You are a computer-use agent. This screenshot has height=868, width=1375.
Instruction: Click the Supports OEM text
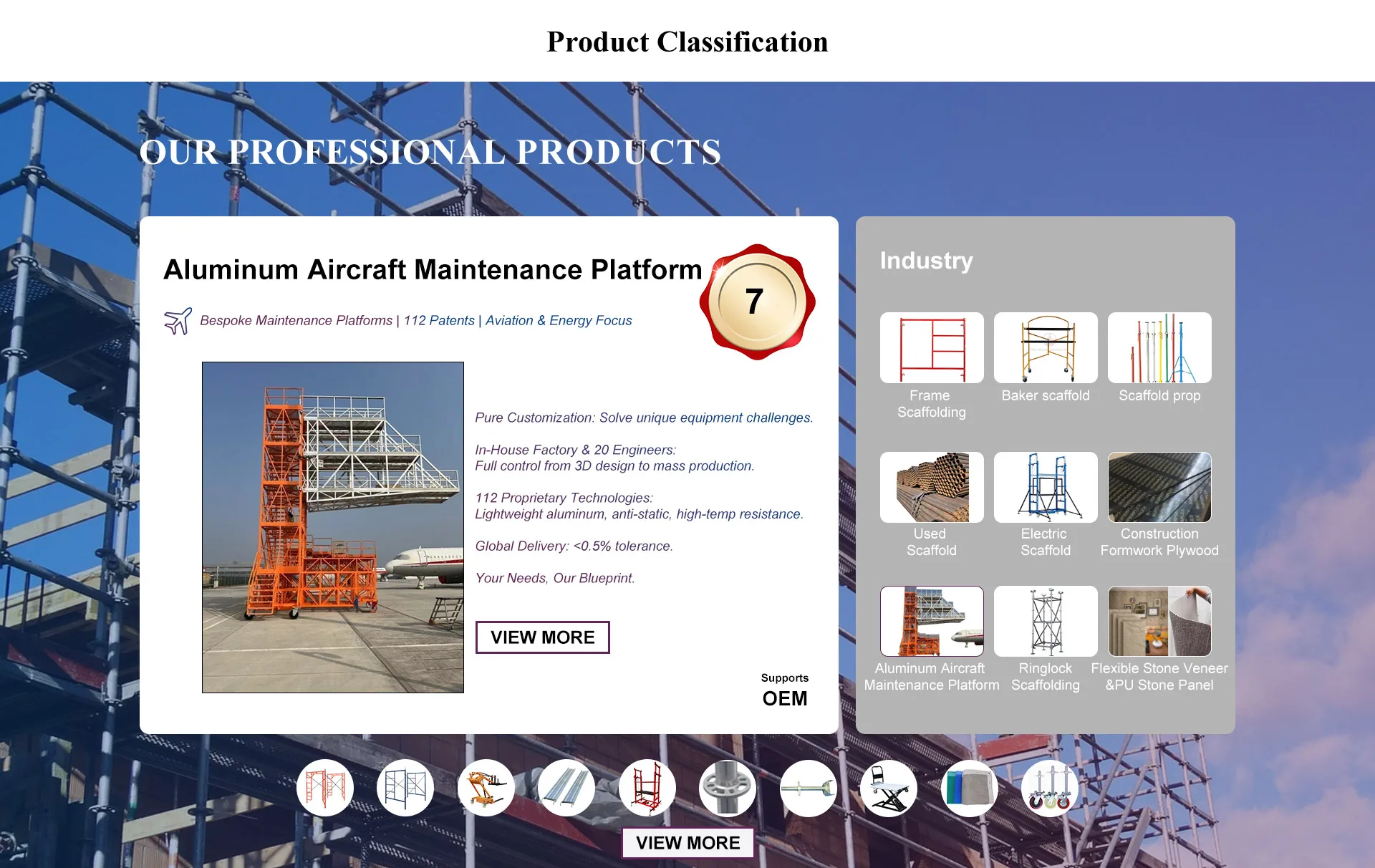[785, 691]
